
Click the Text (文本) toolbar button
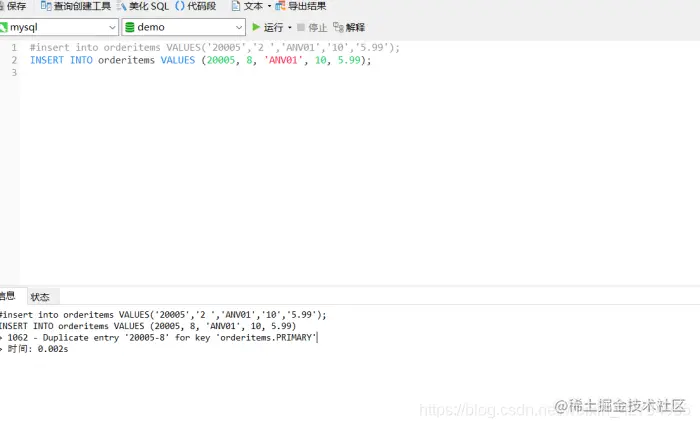tap(248, 6)
